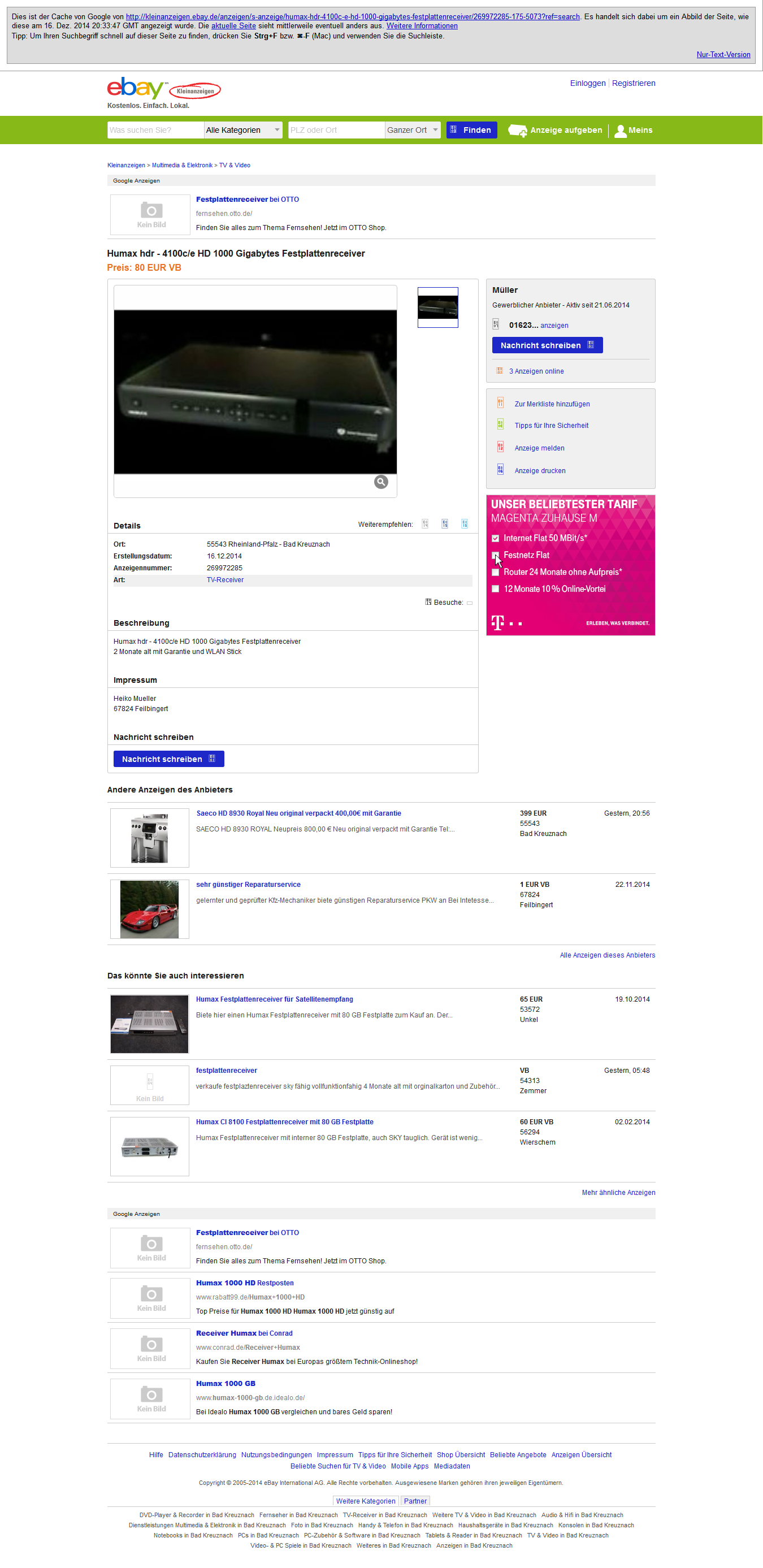This screenshot has width=763, height=1568.
Task: Toggle Festnetz Flat checkbox in ad
Action: tap(495, 555)
